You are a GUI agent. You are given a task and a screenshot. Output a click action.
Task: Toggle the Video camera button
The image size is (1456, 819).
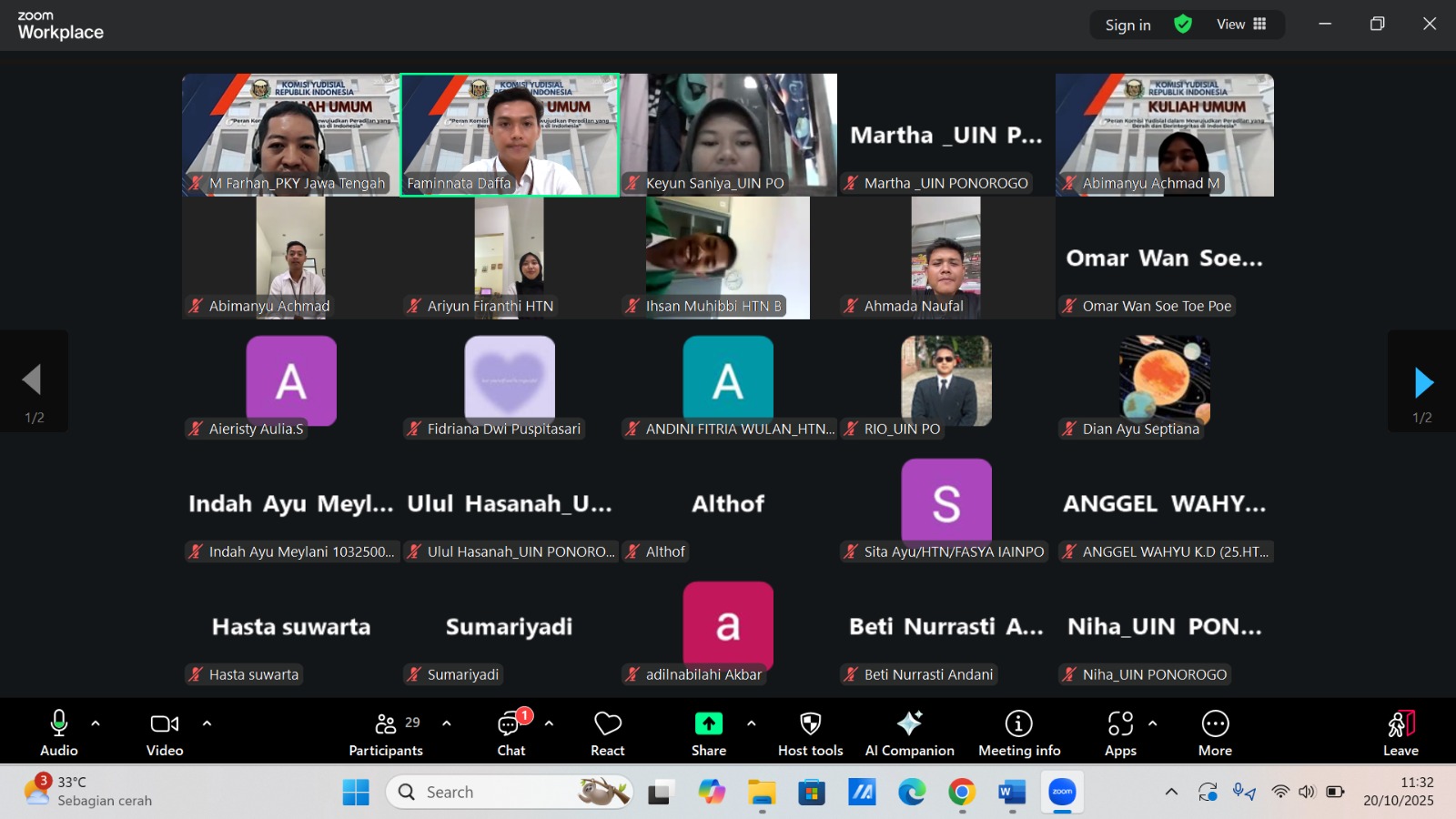click(x=165, y=733)
